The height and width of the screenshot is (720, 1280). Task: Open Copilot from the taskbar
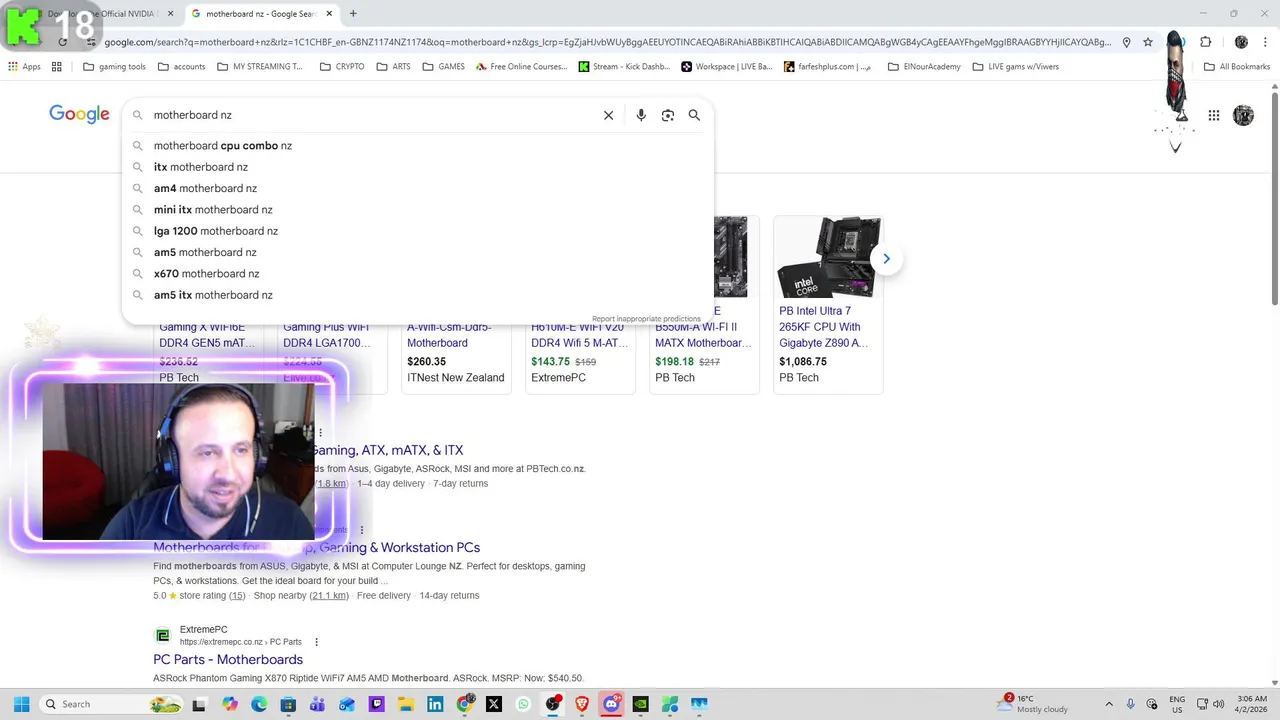[230, 704]
